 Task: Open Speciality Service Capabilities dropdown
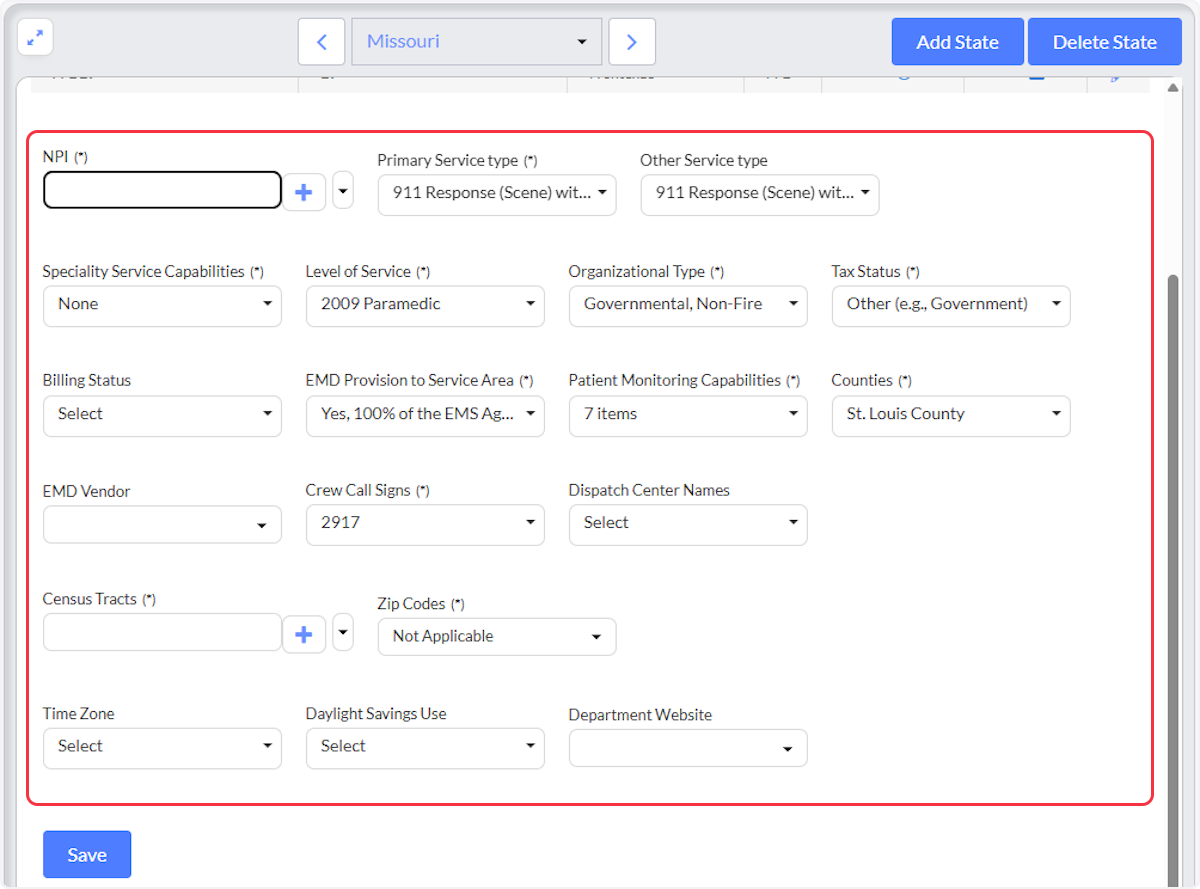162,305
